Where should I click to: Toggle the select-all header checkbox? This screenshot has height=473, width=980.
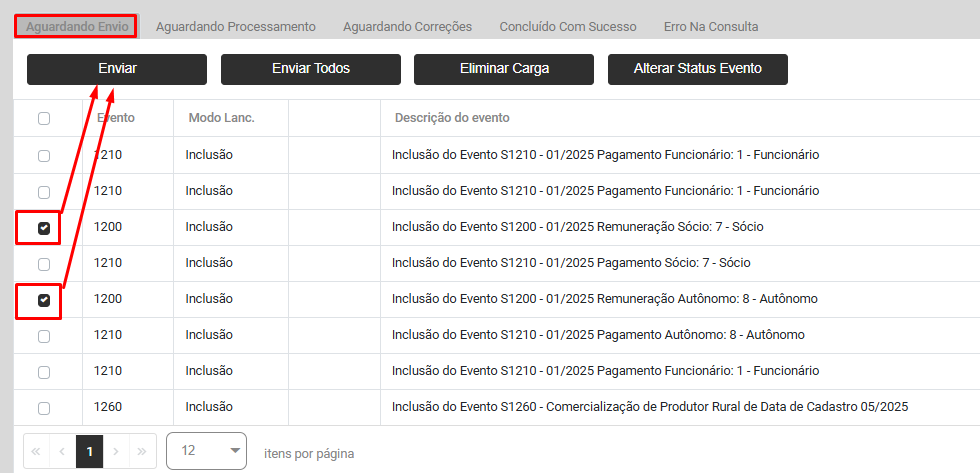click(44, 119)
